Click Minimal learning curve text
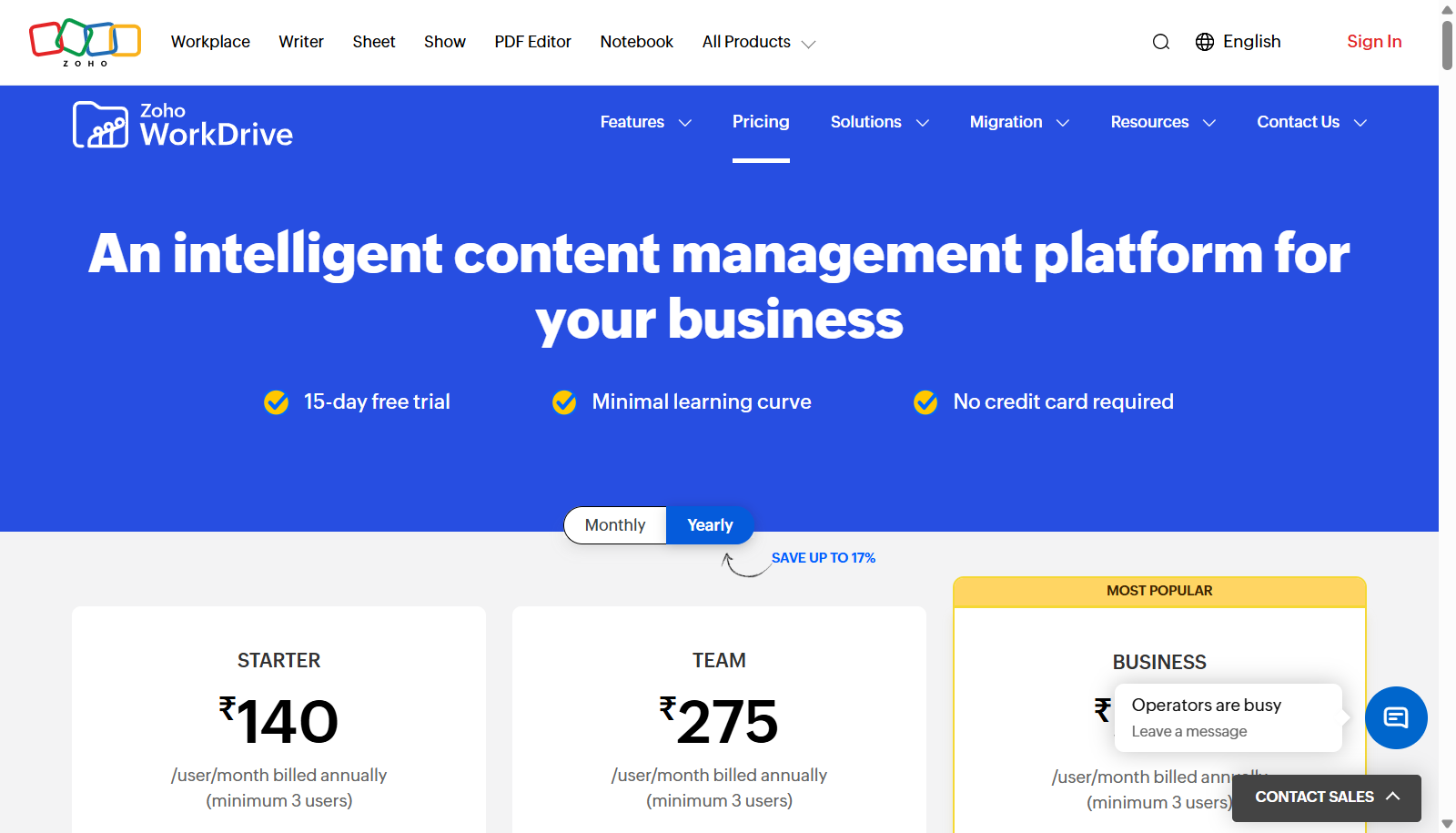This screenshot has height=833, width=1456. (702, 402)
